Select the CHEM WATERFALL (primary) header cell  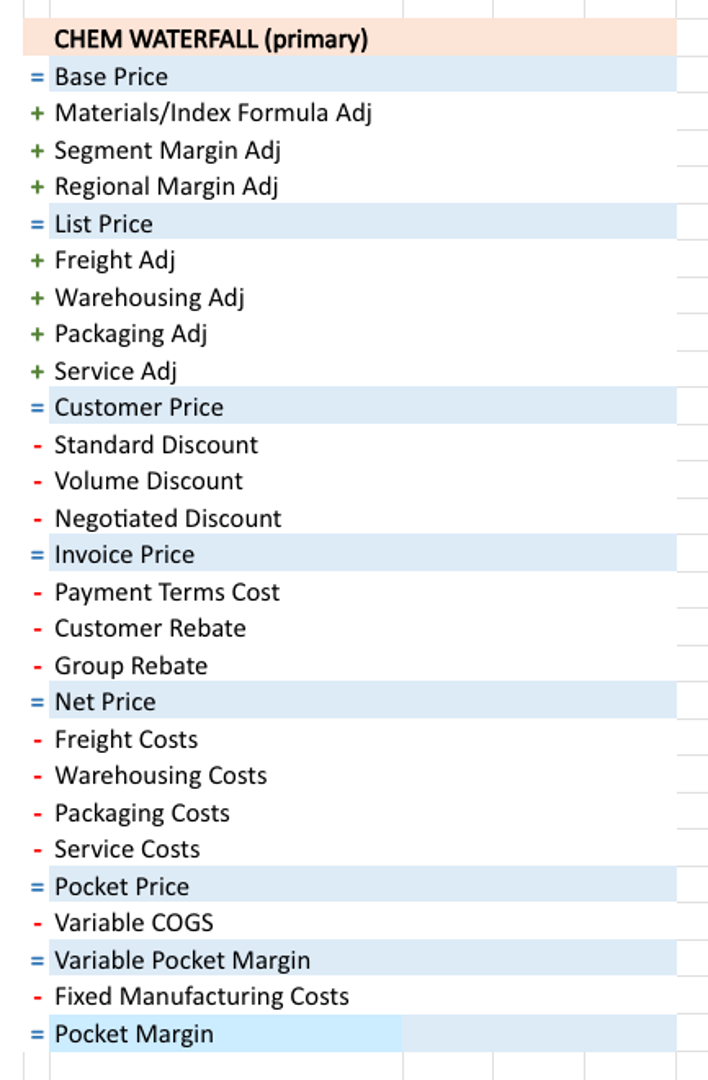point(211,40)
